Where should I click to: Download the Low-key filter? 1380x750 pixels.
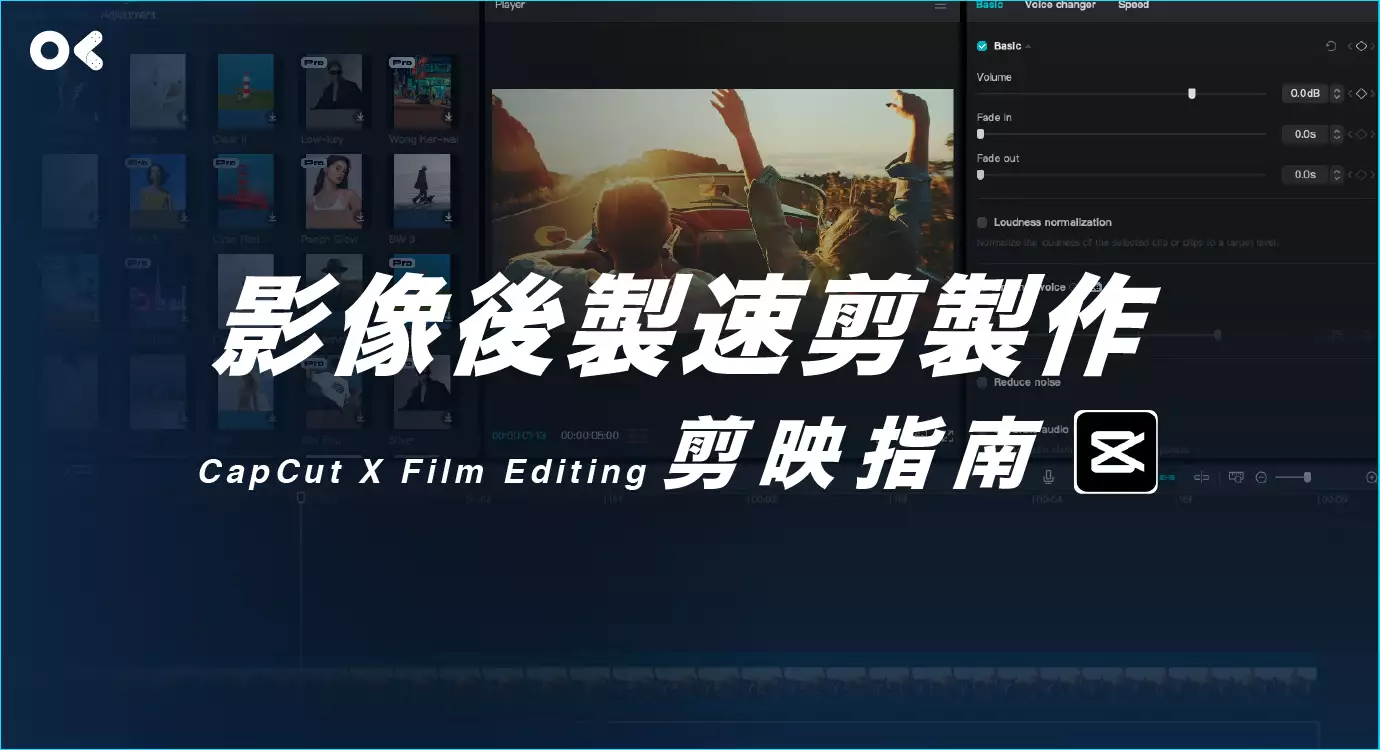coord(359,118)
